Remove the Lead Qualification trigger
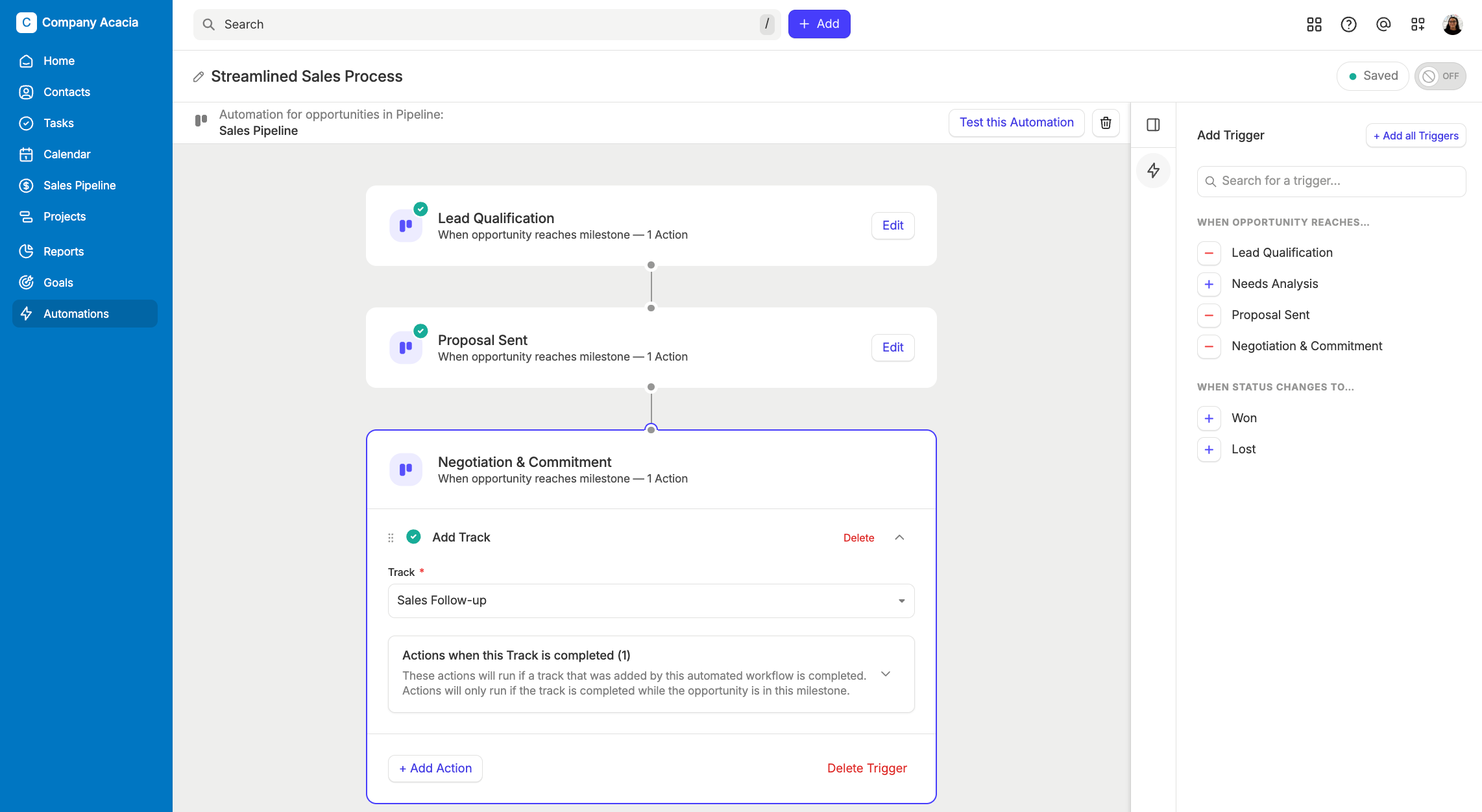The height and width of the screenshot is (812, 1482). (1209, 253)
